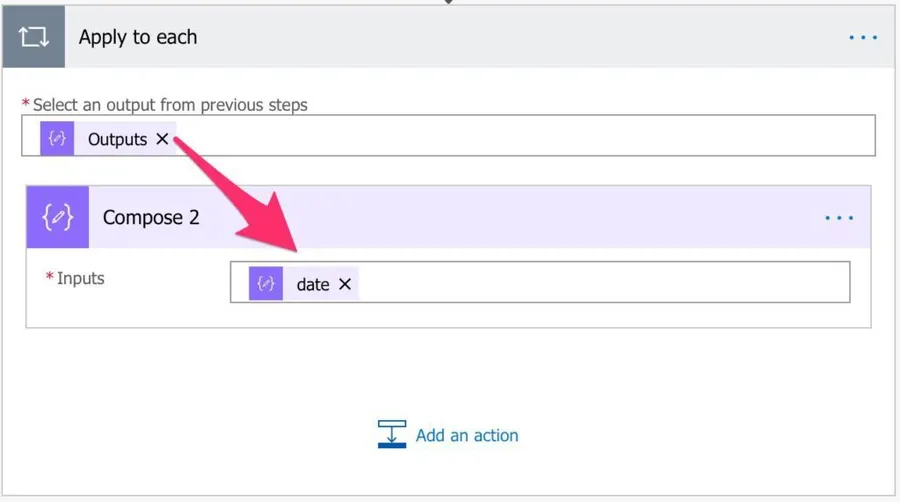Screen dimensions: 900x502
Task: Click empty space in the Inputs field
Action: (600, 283)
